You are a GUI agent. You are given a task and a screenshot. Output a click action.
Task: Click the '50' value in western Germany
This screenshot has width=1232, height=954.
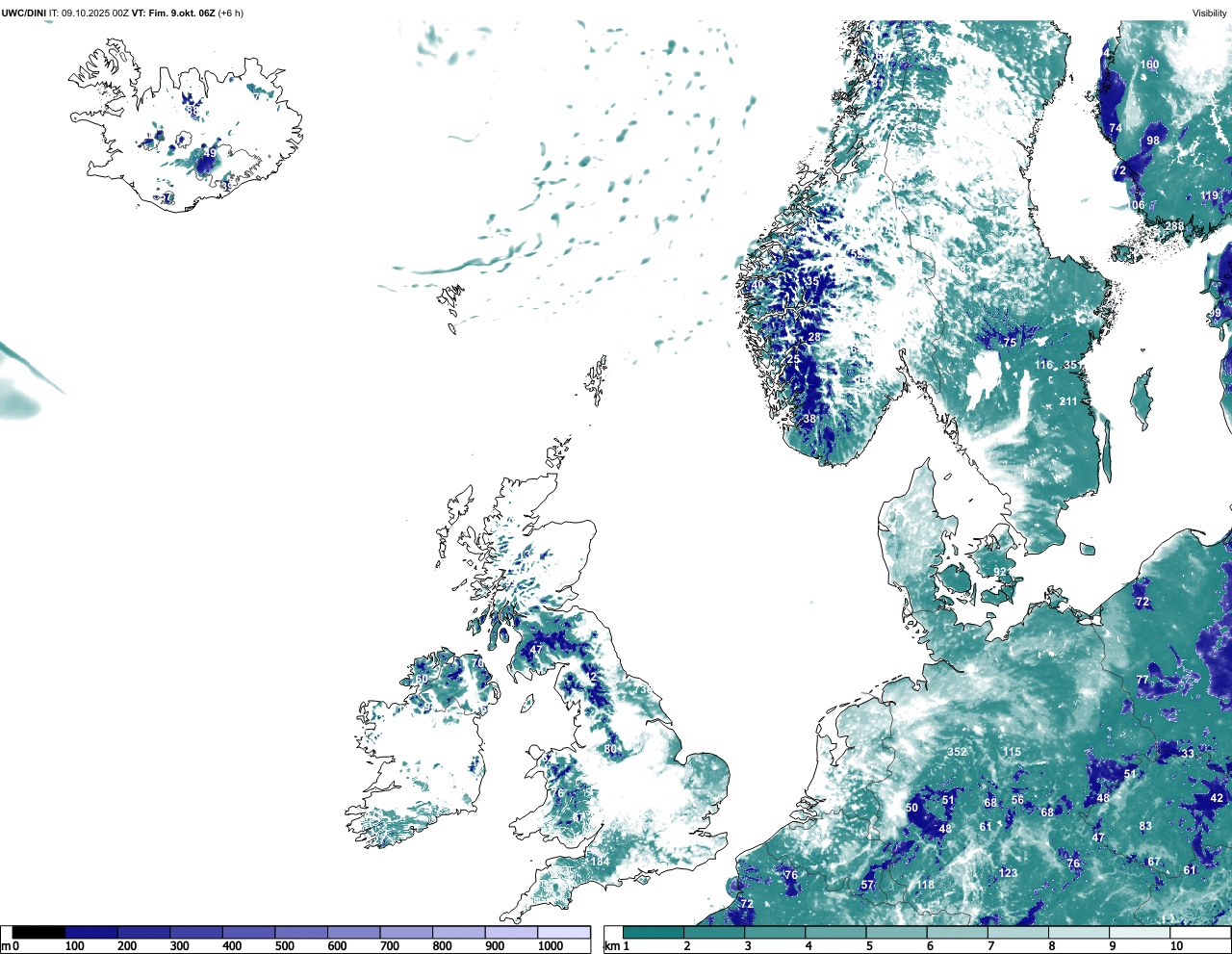(911, 808)
